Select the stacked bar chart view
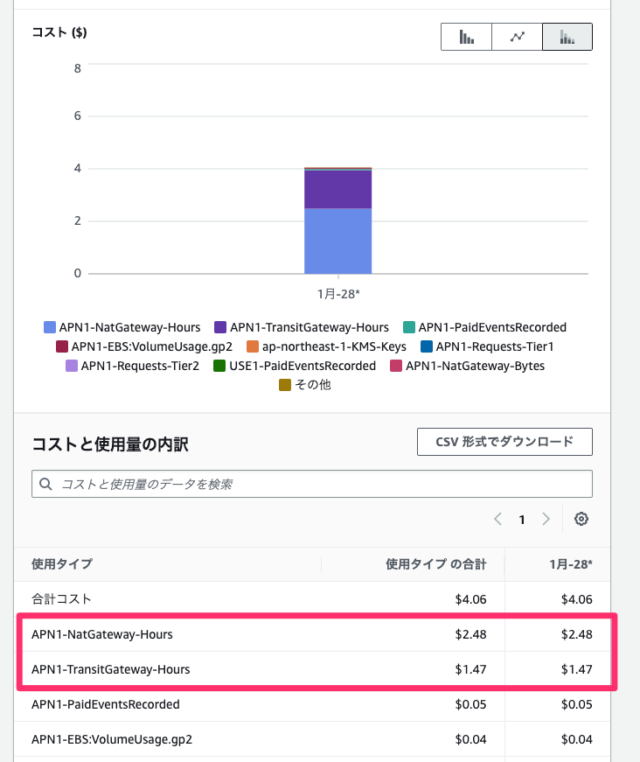Viewport: 640px width, 762px height. (567, 37)
